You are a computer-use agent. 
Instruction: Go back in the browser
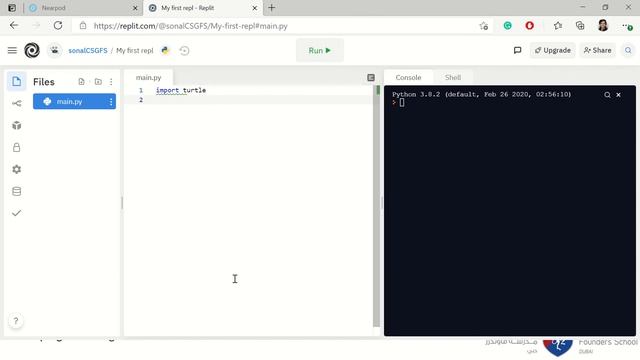click(x=14, y=26)
